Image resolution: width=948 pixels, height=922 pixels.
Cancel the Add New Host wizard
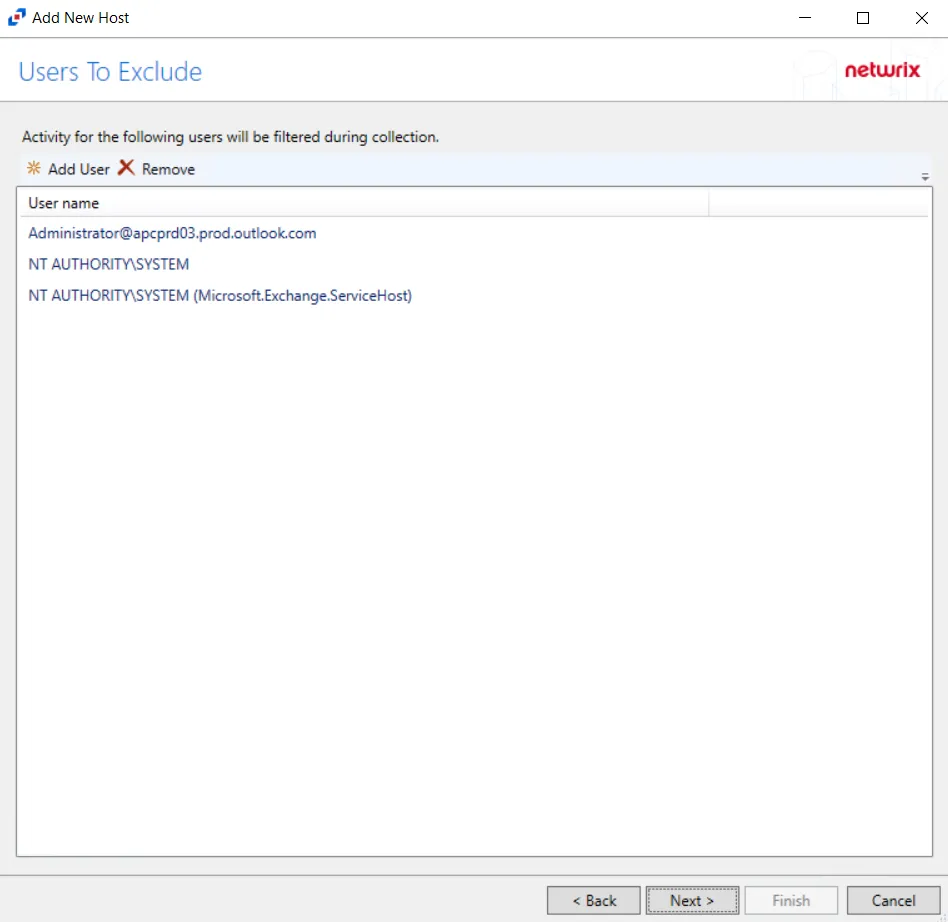tap(893, 900)
